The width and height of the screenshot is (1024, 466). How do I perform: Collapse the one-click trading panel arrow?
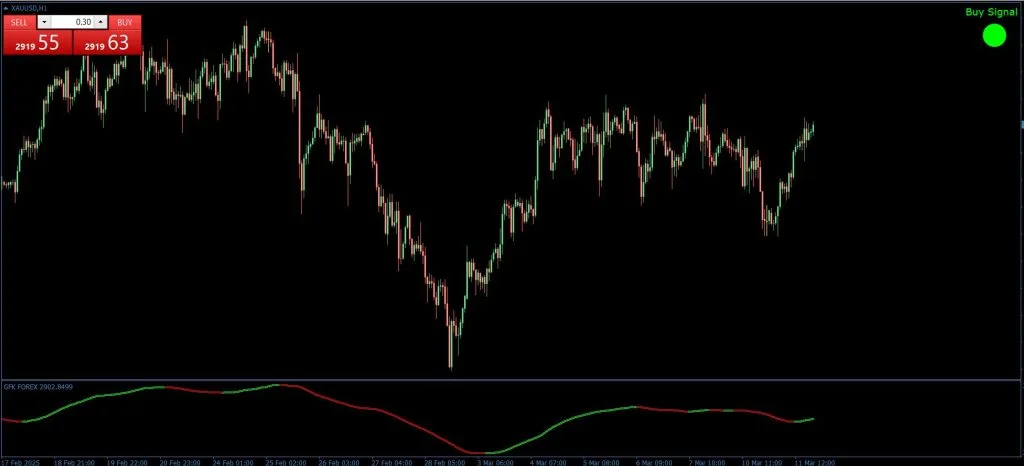pos(6,8)
